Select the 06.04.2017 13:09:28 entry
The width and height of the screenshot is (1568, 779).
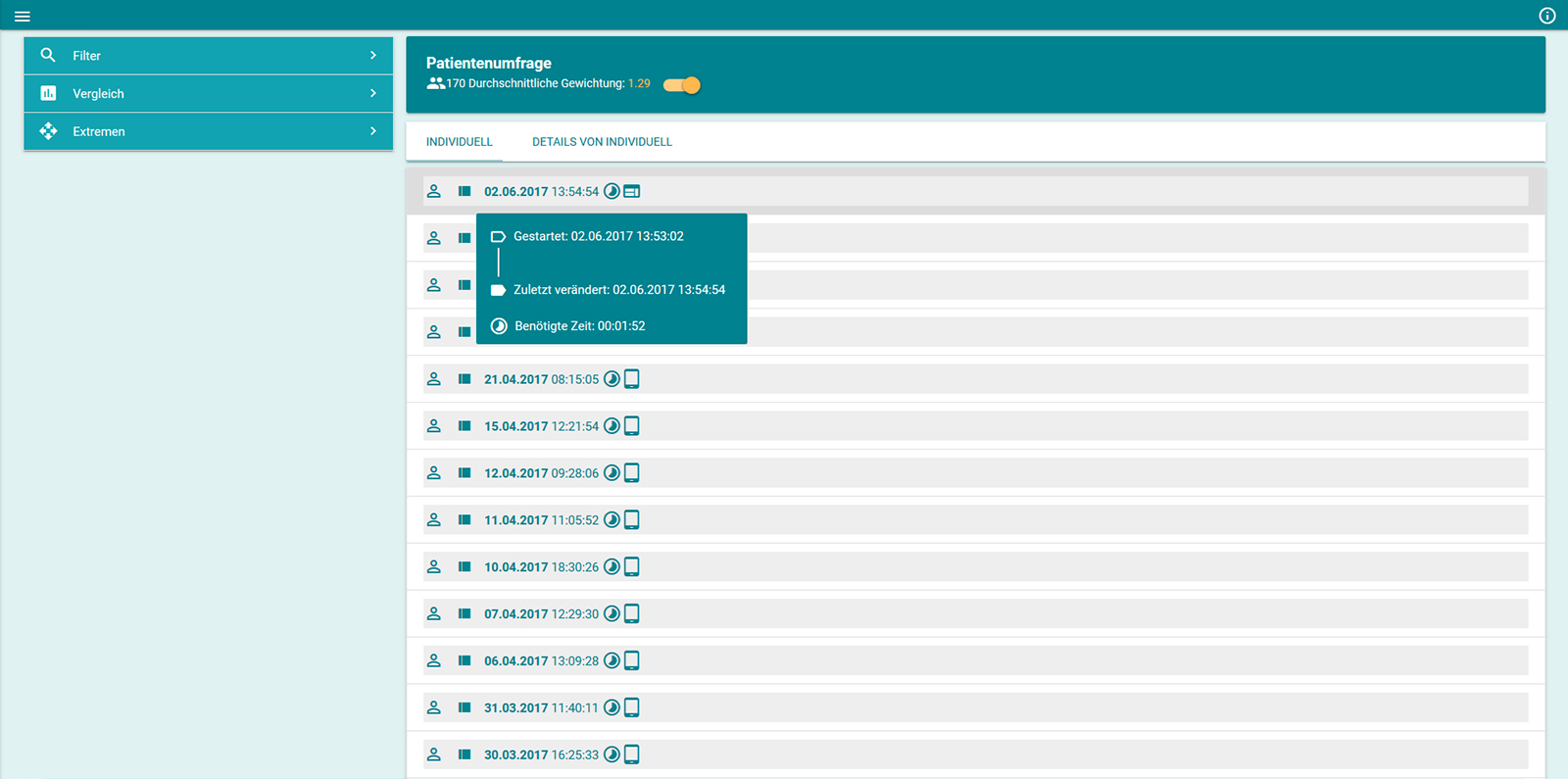tap(975, 661)
